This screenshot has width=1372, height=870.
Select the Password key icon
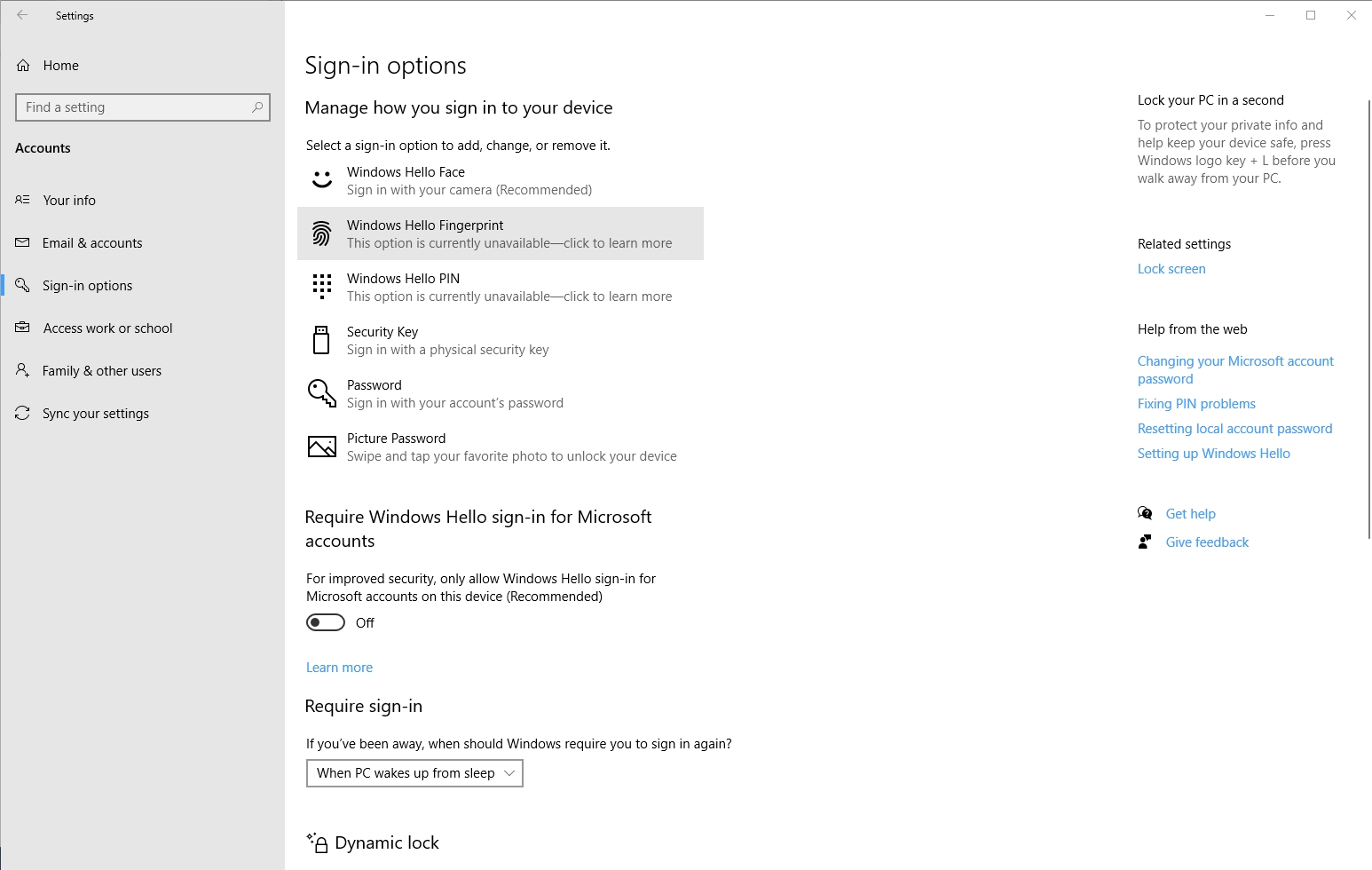point(321,393)
